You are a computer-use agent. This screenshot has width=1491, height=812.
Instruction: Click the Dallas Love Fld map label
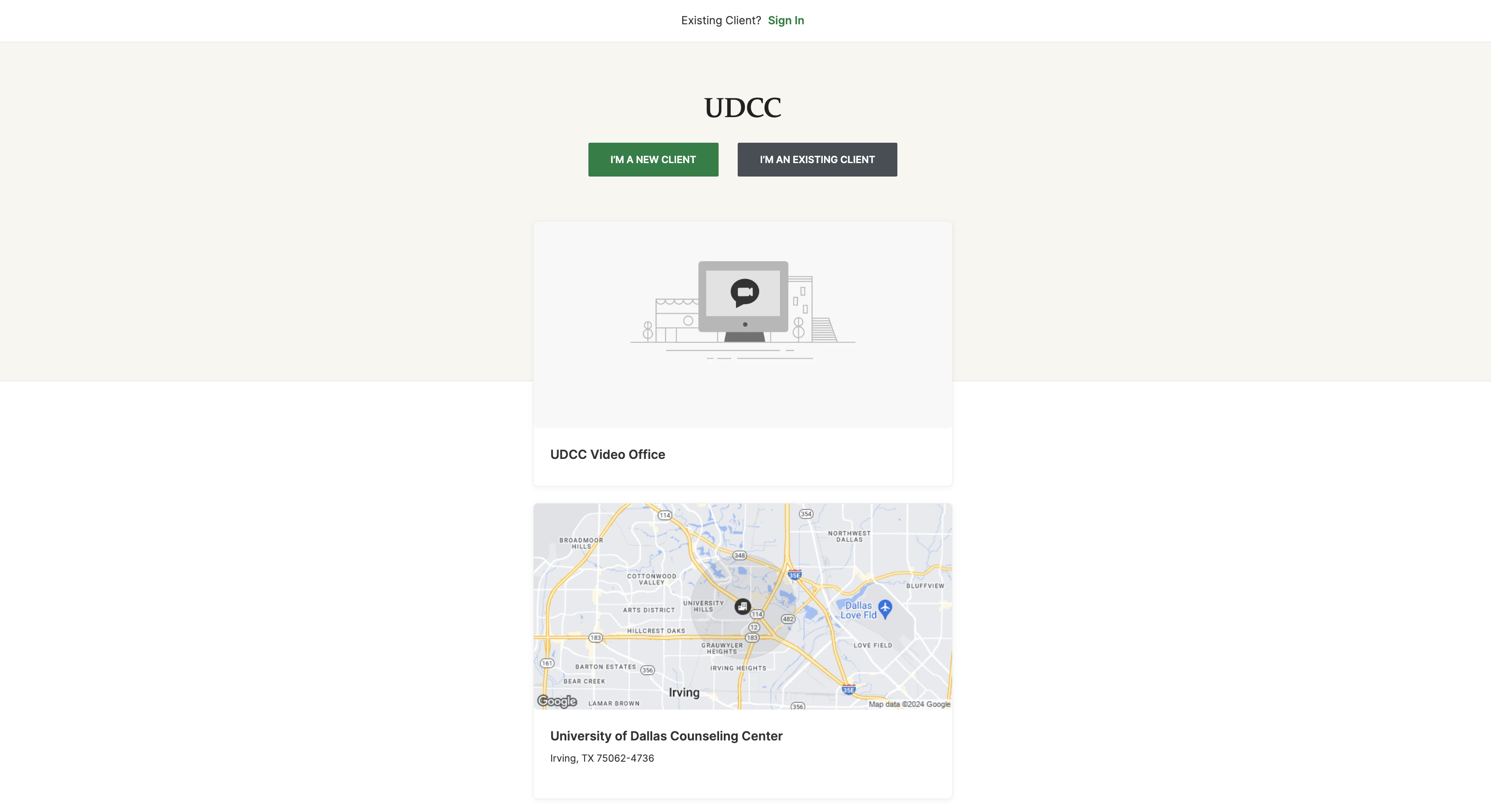[x=858, y=610]
